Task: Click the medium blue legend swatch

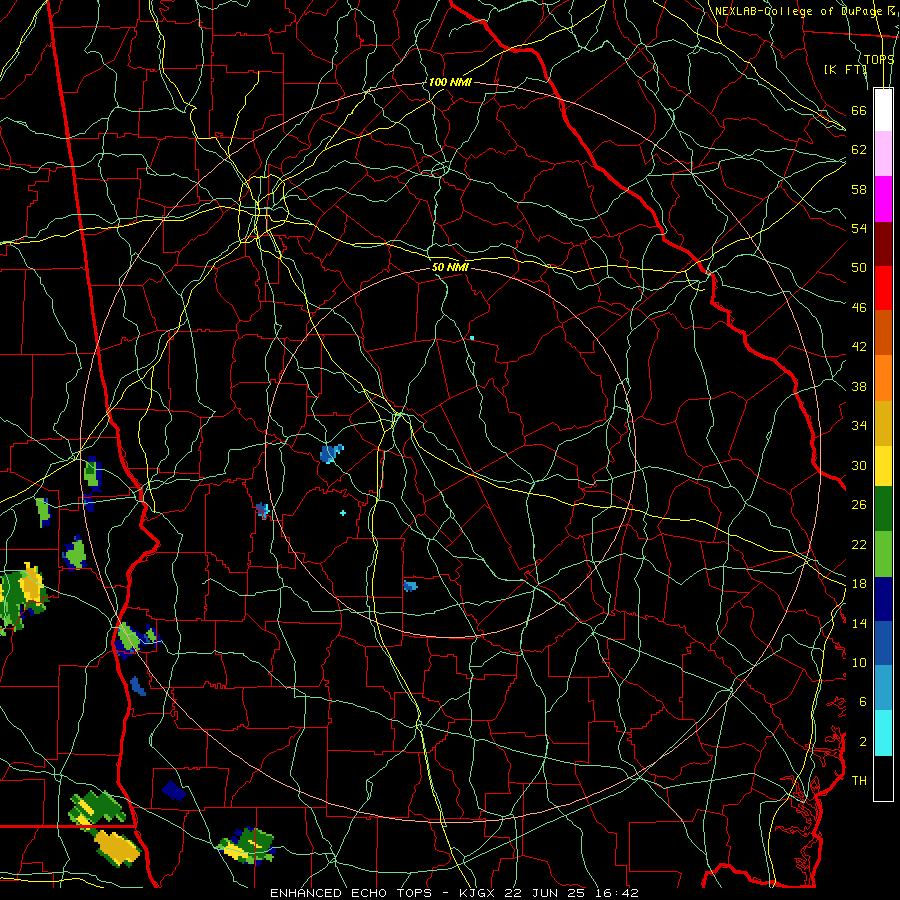Action: pos(883,643)
